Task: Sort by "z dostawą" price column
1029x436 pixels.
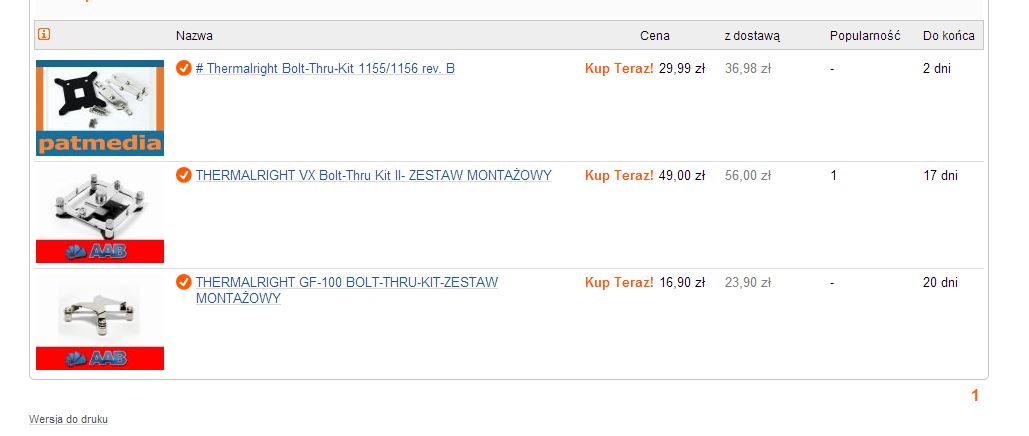Action: 752,36
